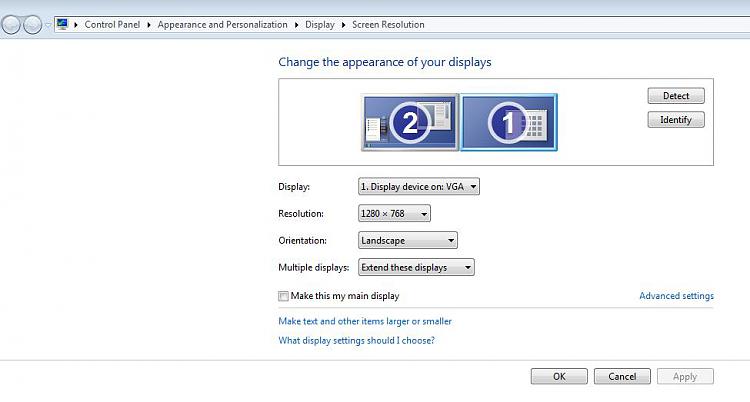Open the Display device dropdown
Screen dimensions: 750x402
[x=419, y=187]
